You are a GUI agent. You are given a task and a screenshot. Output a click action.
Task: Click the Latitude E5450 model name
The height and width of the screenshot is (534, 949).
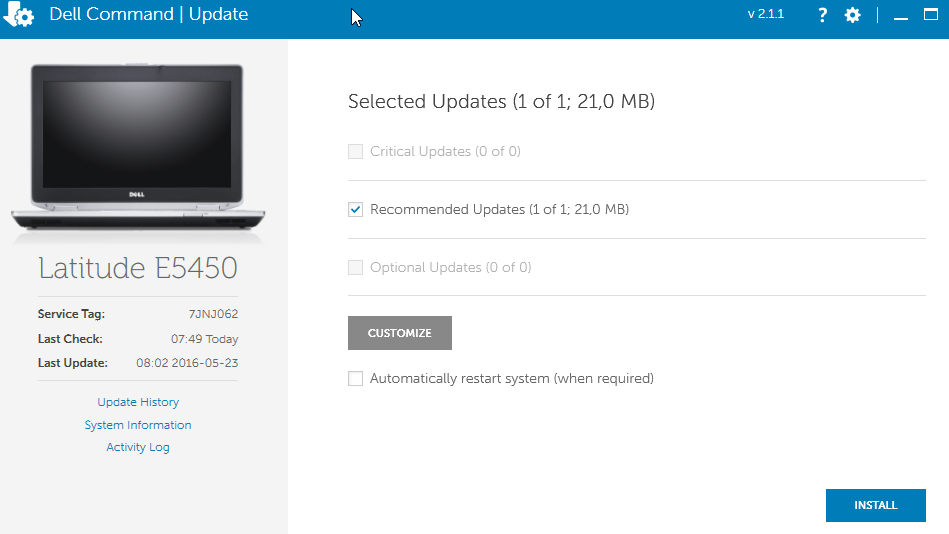point(138,268)
